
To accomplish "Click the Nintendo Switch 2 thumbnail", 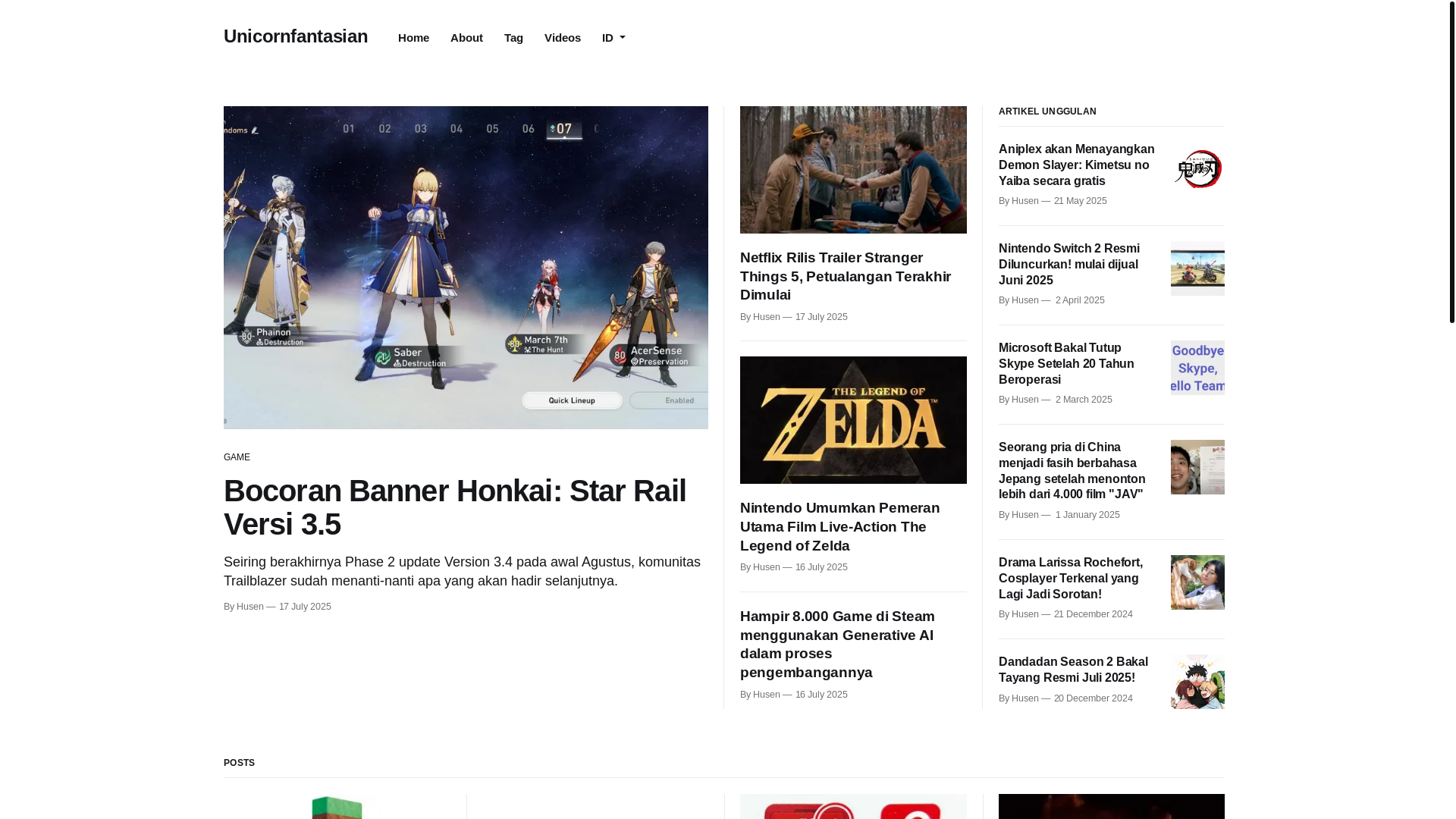I will click(x=1197, y=268).
